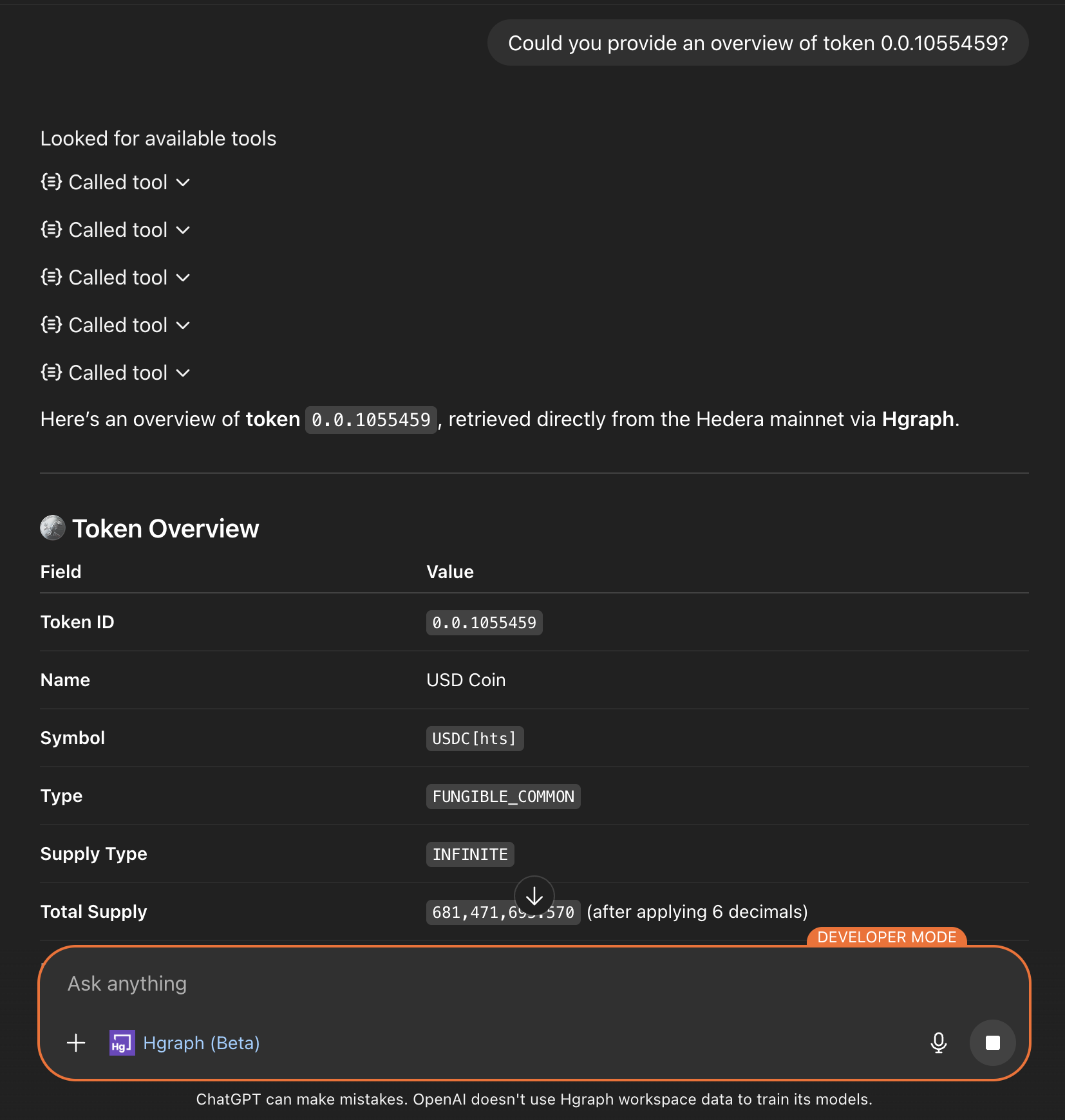
Task: Click the scroll-to-bottom arrow icon
Action: (534, 896)
